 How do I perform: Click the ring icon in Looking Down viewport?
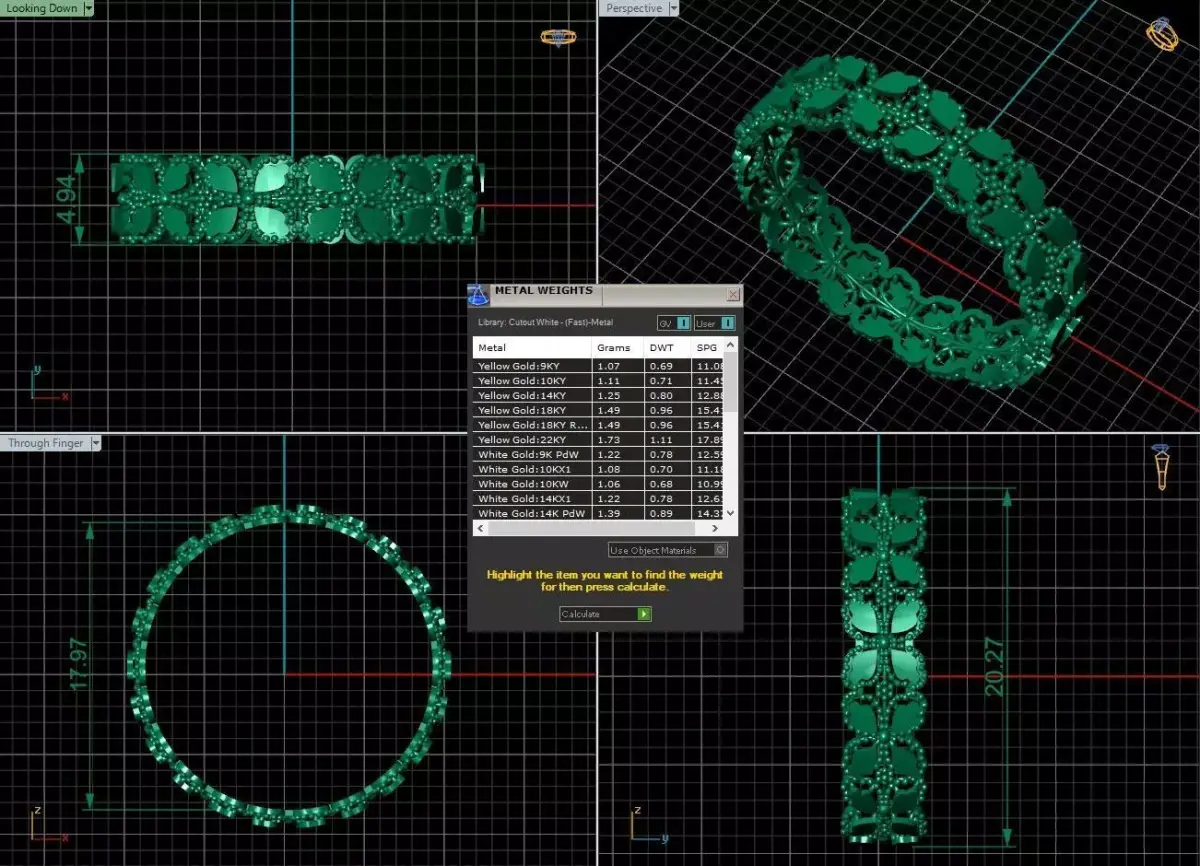(558, 37)
